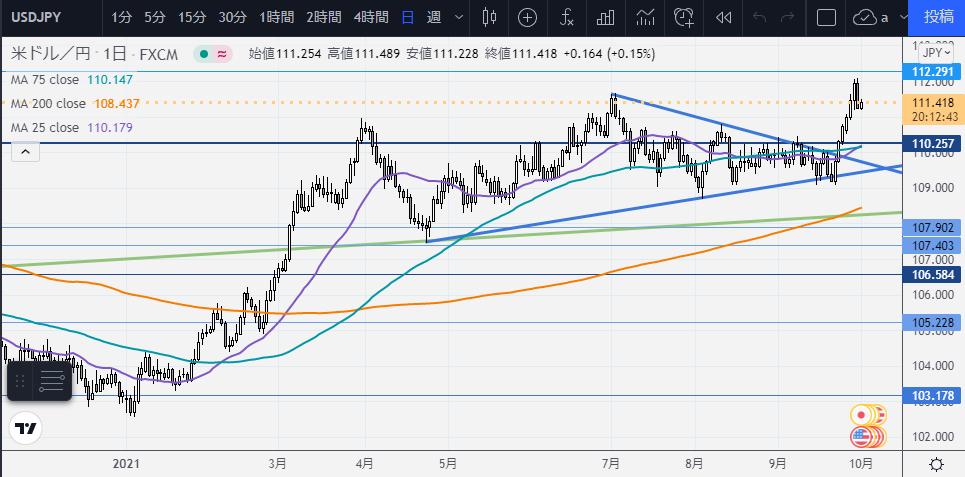The width and height of the screenshot is (965, 477).
Task: Click the 106.584 price level label
Action: (932, 275)
